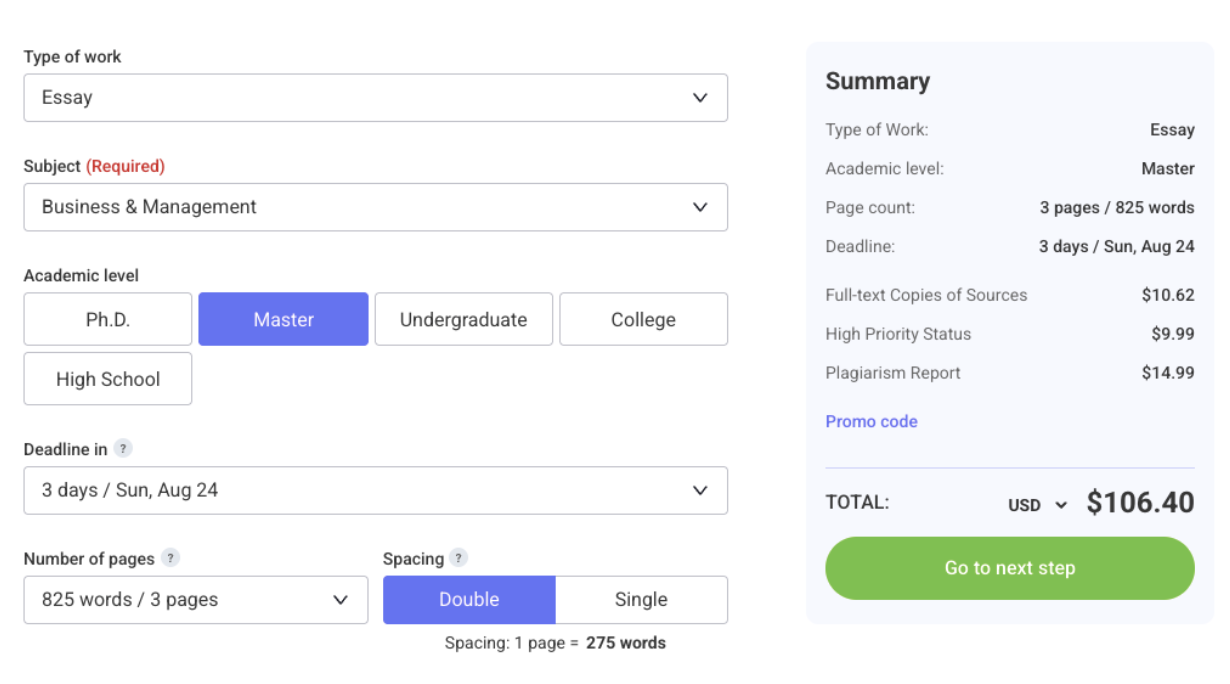Choose Undergraduate academic level

pos(463,320)
